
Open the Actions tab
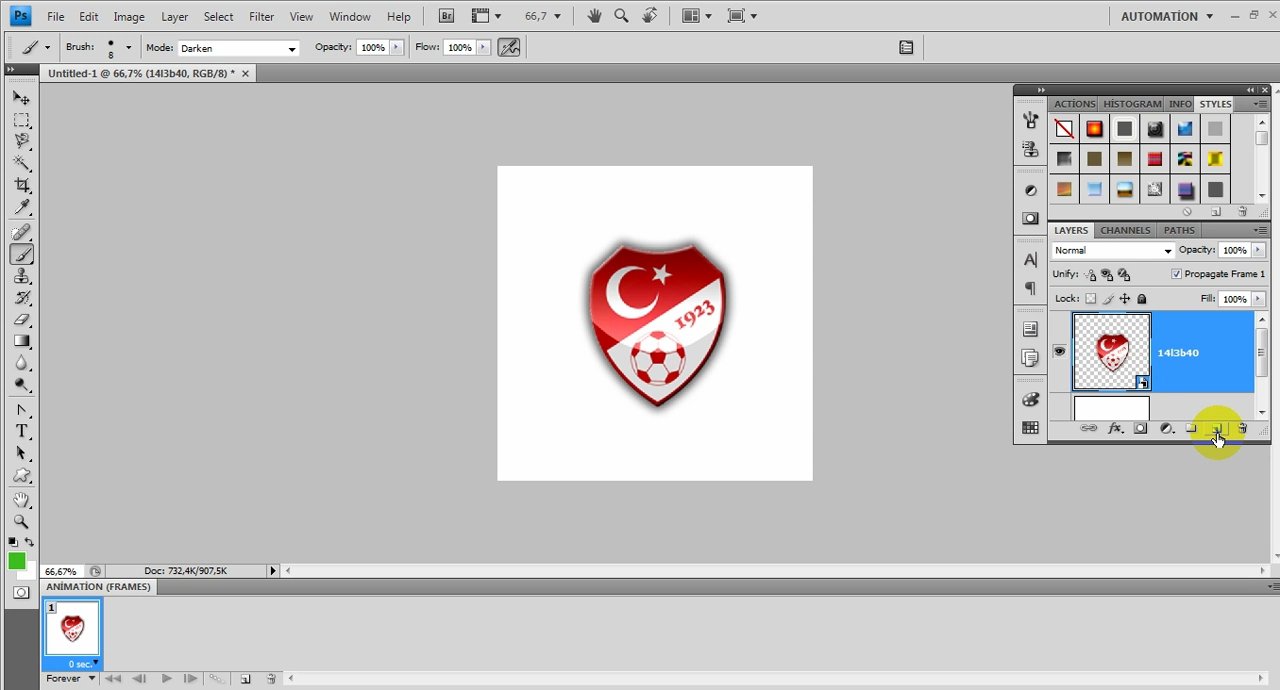[x=1075, y=104]
